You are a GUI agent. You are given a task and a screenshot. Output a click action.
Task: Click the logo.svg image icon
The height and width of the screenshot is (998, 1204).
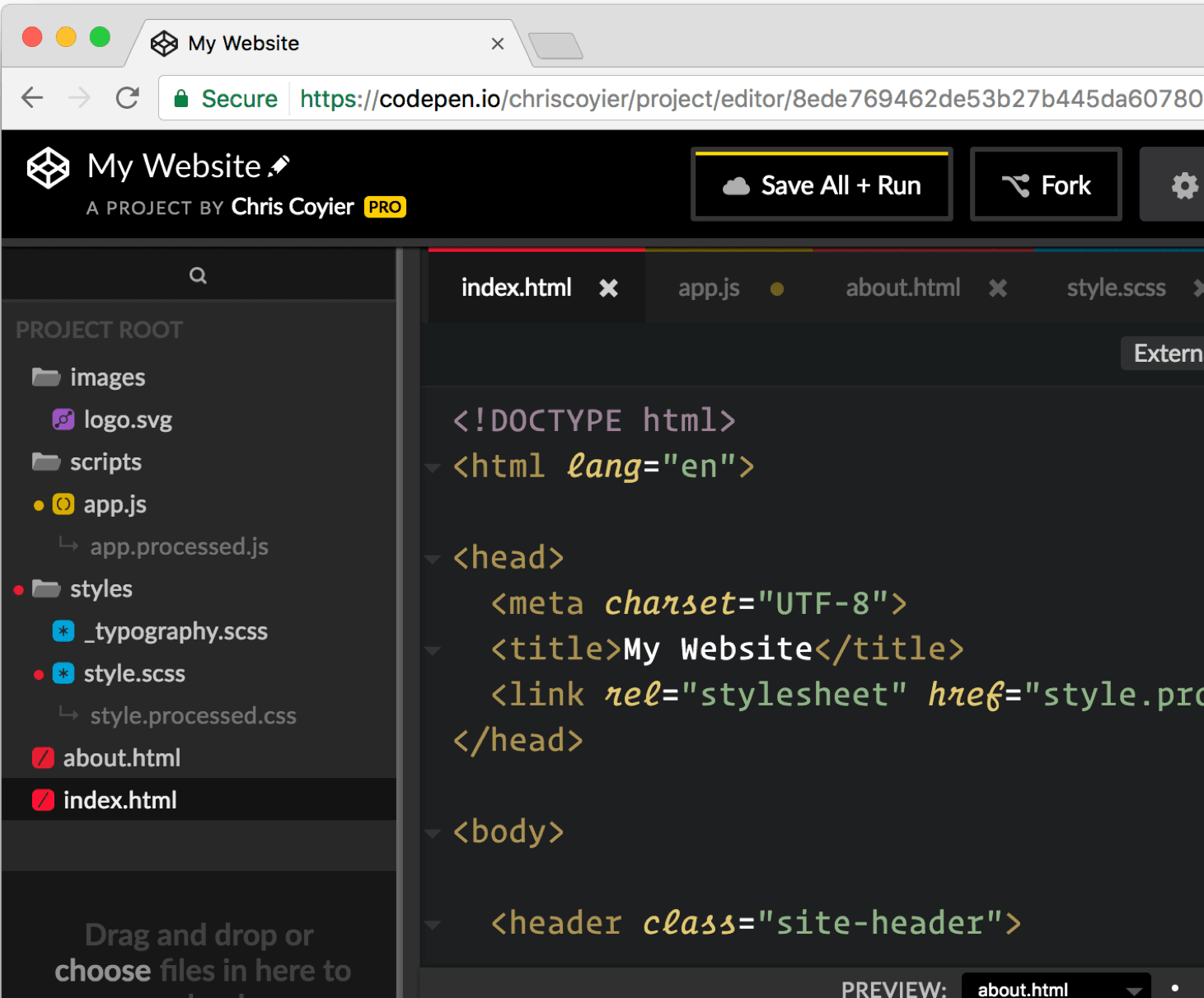pyautogui.click(x=63, y=419)
